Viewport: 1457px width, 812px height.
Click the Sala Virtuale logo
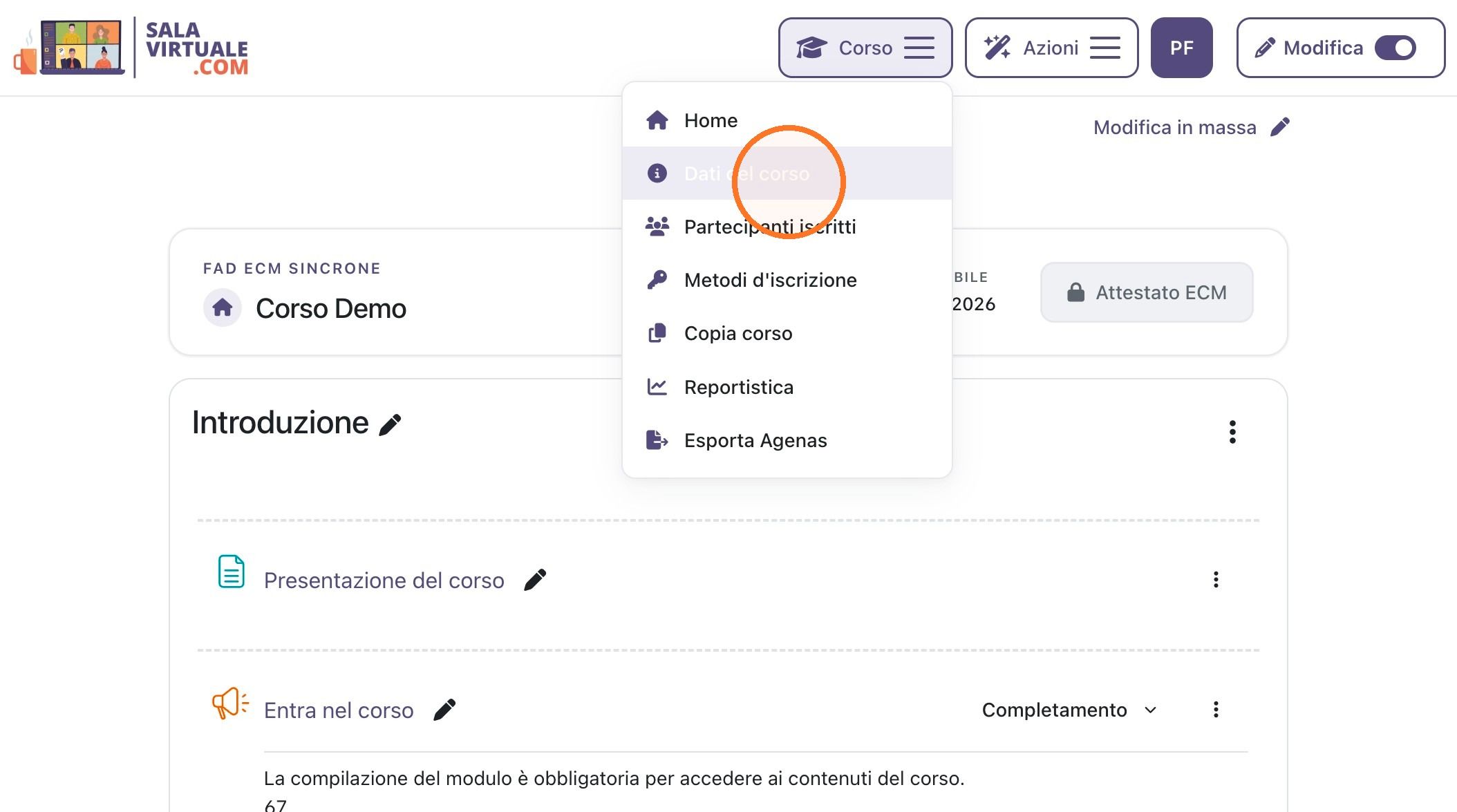click(x=131, y=47)
